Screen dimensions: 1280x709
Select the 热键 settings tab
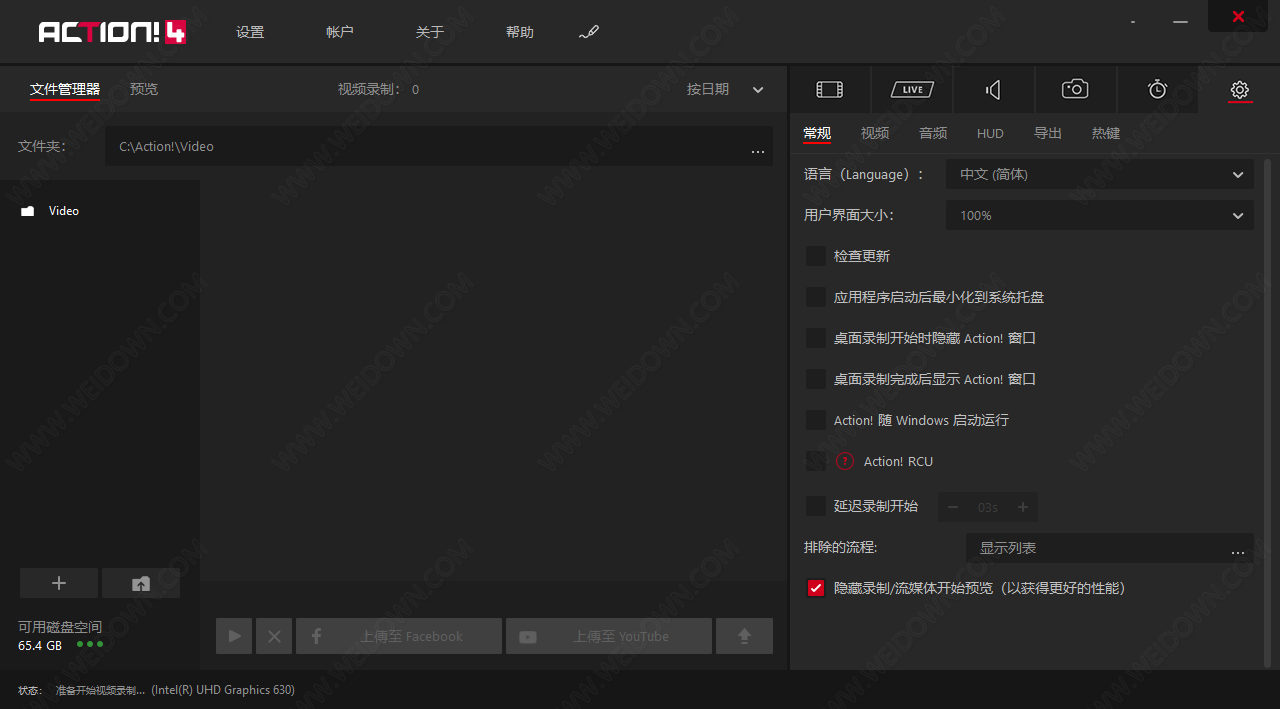[1106, 133]
